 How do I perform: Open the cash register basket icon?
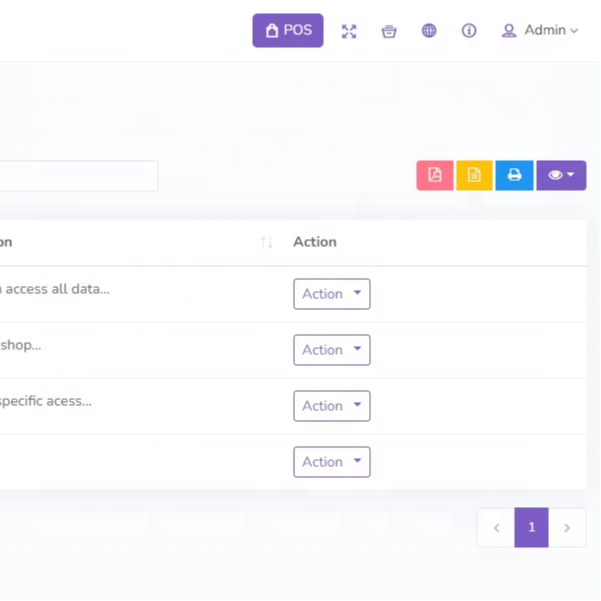[389, 31]
